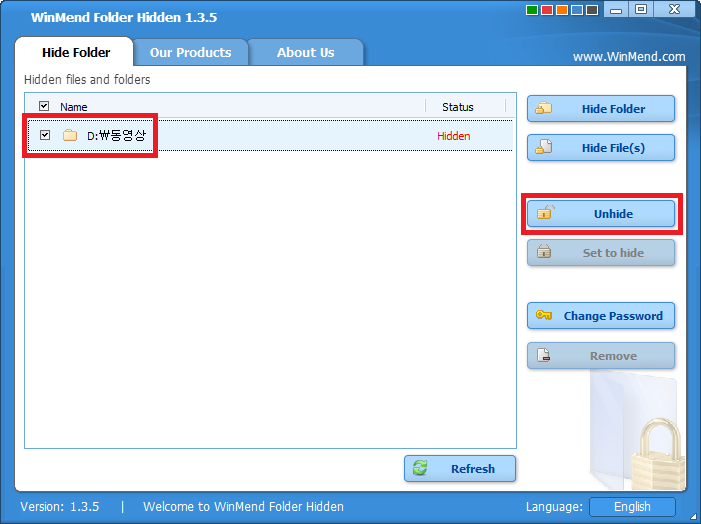The height and width of the screenshot is (524, 701).
Task: Click the Unhide button
Action: pos(600,214)
